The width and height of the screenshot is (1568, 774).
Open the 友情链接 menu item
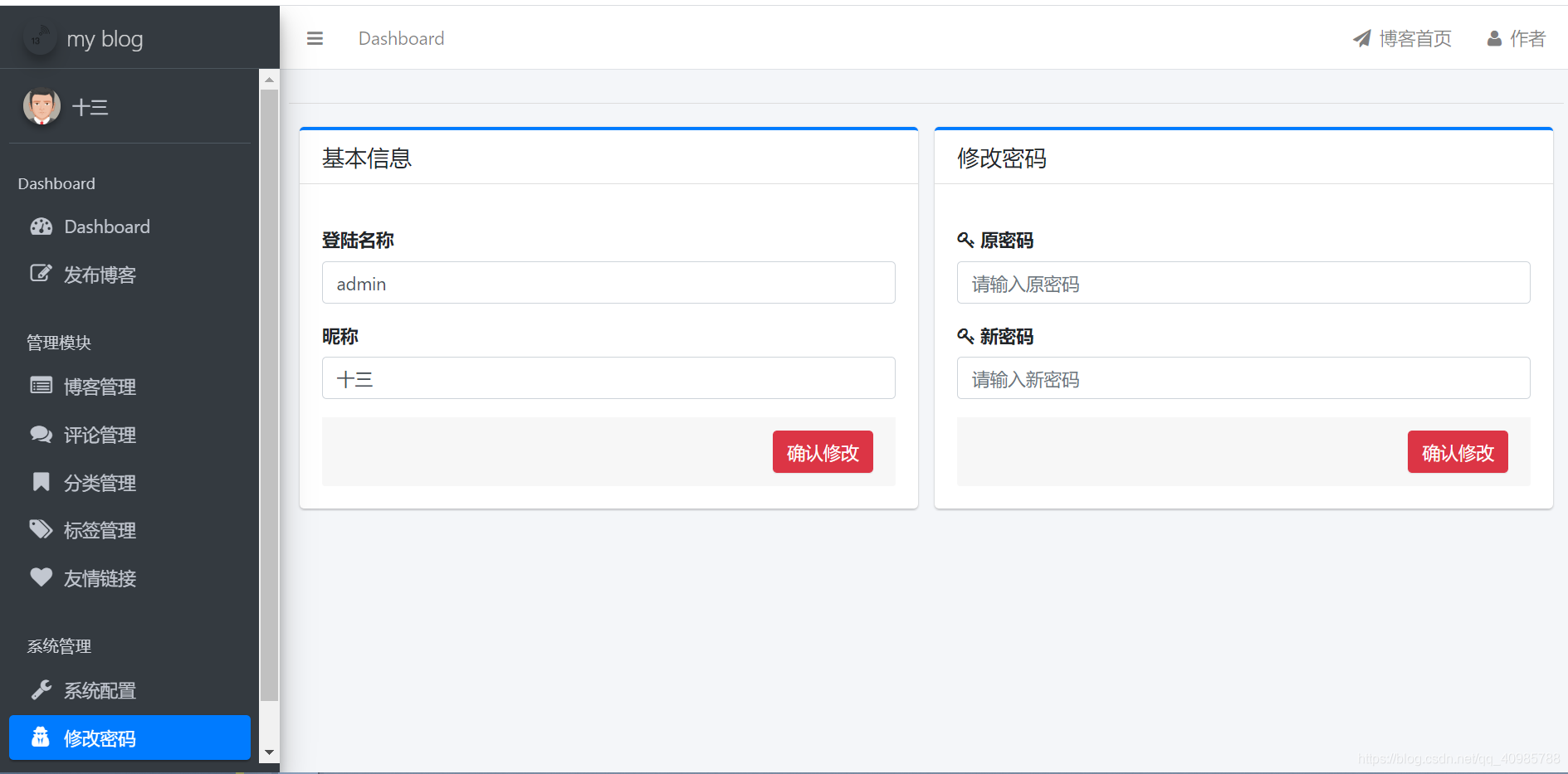pyautogui.click(x=129, y=578)
